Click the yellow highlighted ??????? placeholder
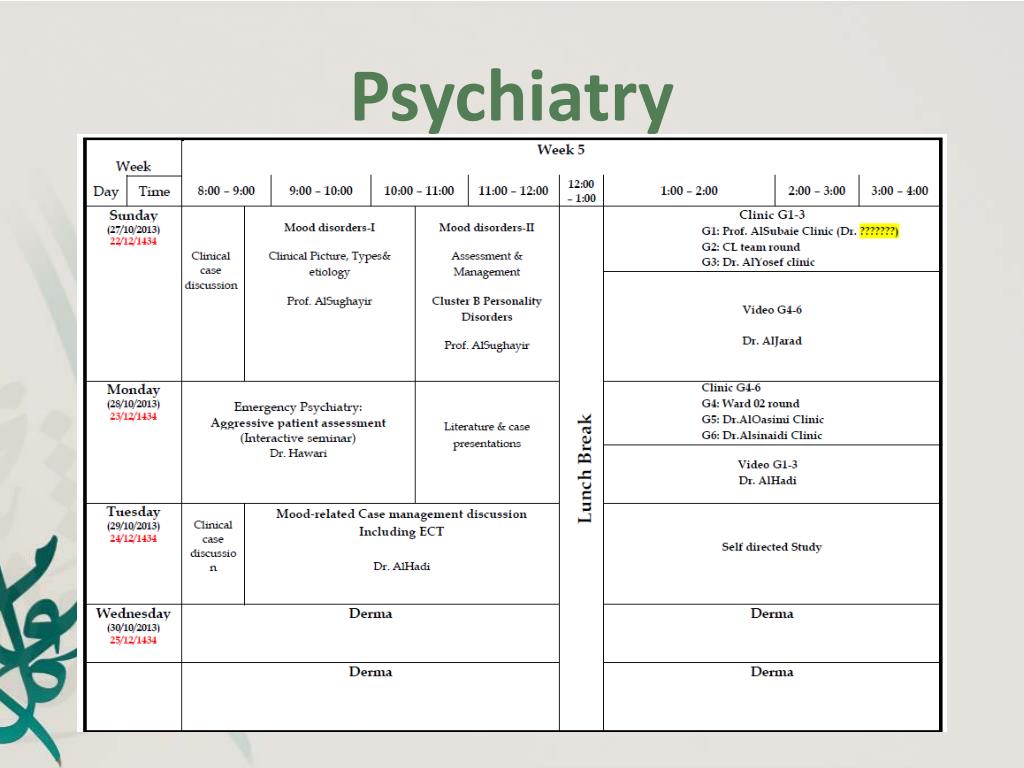Screen dimensions: 1024x768 pyautogui.click(x=879, y=231)
